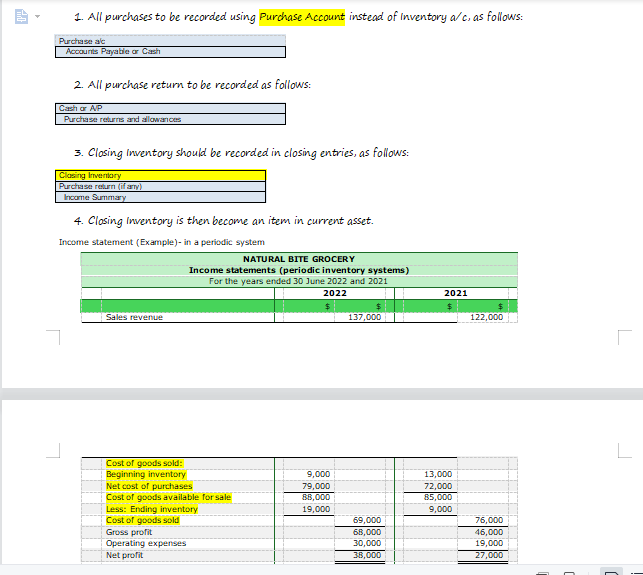
Task: Click the 'Purchase return (if any)' cell
Action: pyautogui.click(x=160, y=187)
